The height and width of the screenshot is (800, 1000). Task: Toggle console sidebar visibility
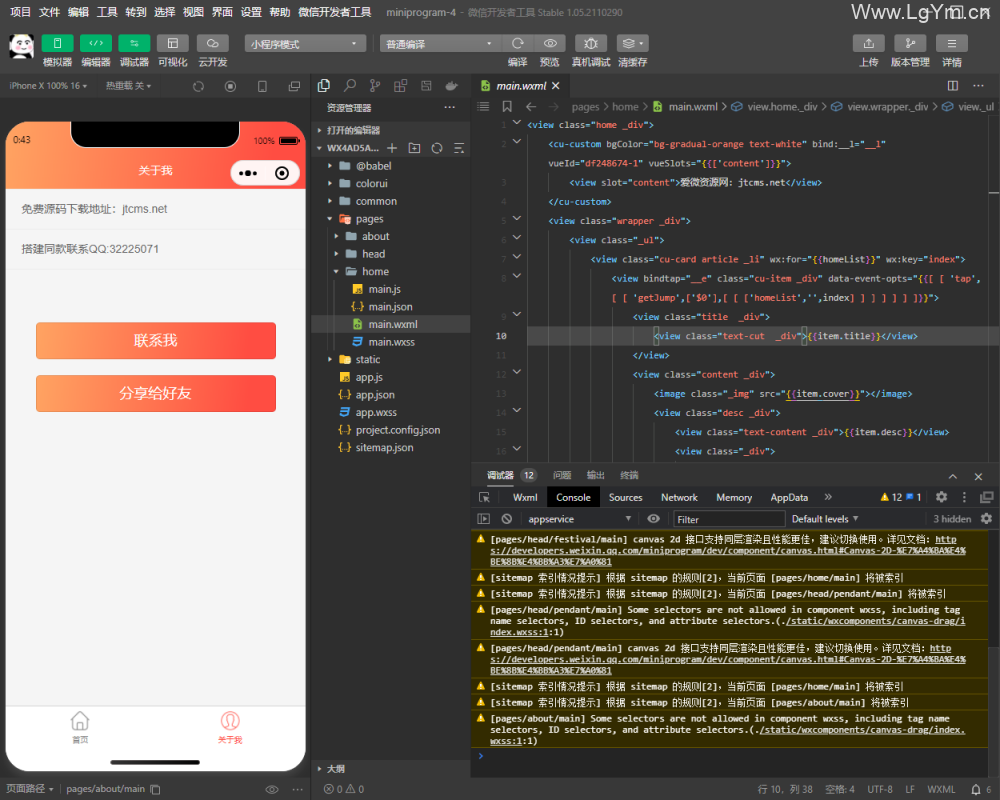484,519
